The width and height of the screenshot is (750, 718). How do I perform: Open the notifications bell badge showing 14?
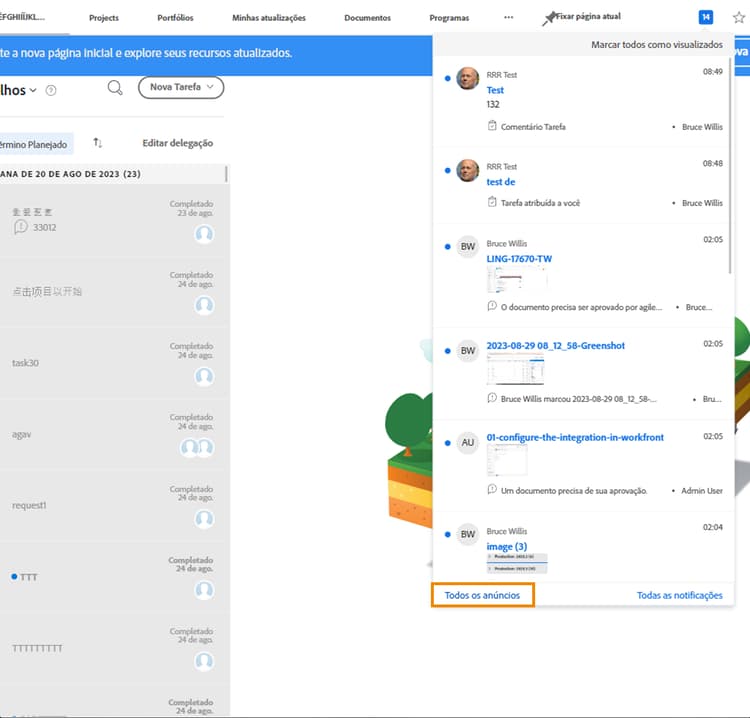point(705,17)
